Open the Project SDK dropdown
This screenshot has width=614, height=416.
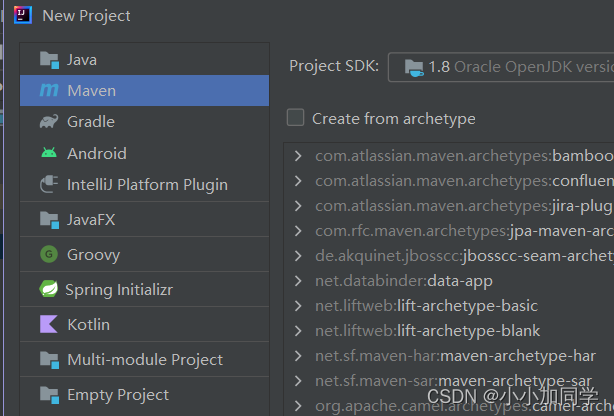[501, 67]
